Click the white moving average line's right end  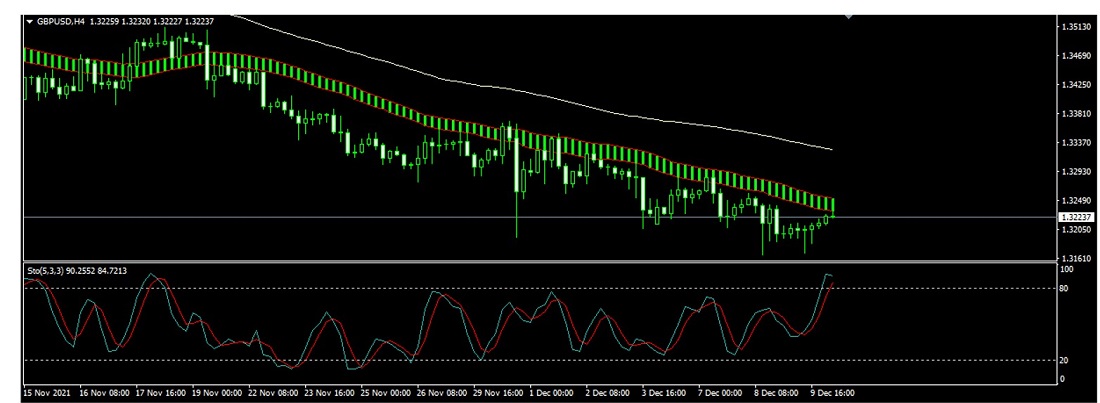tap(831, 150)
